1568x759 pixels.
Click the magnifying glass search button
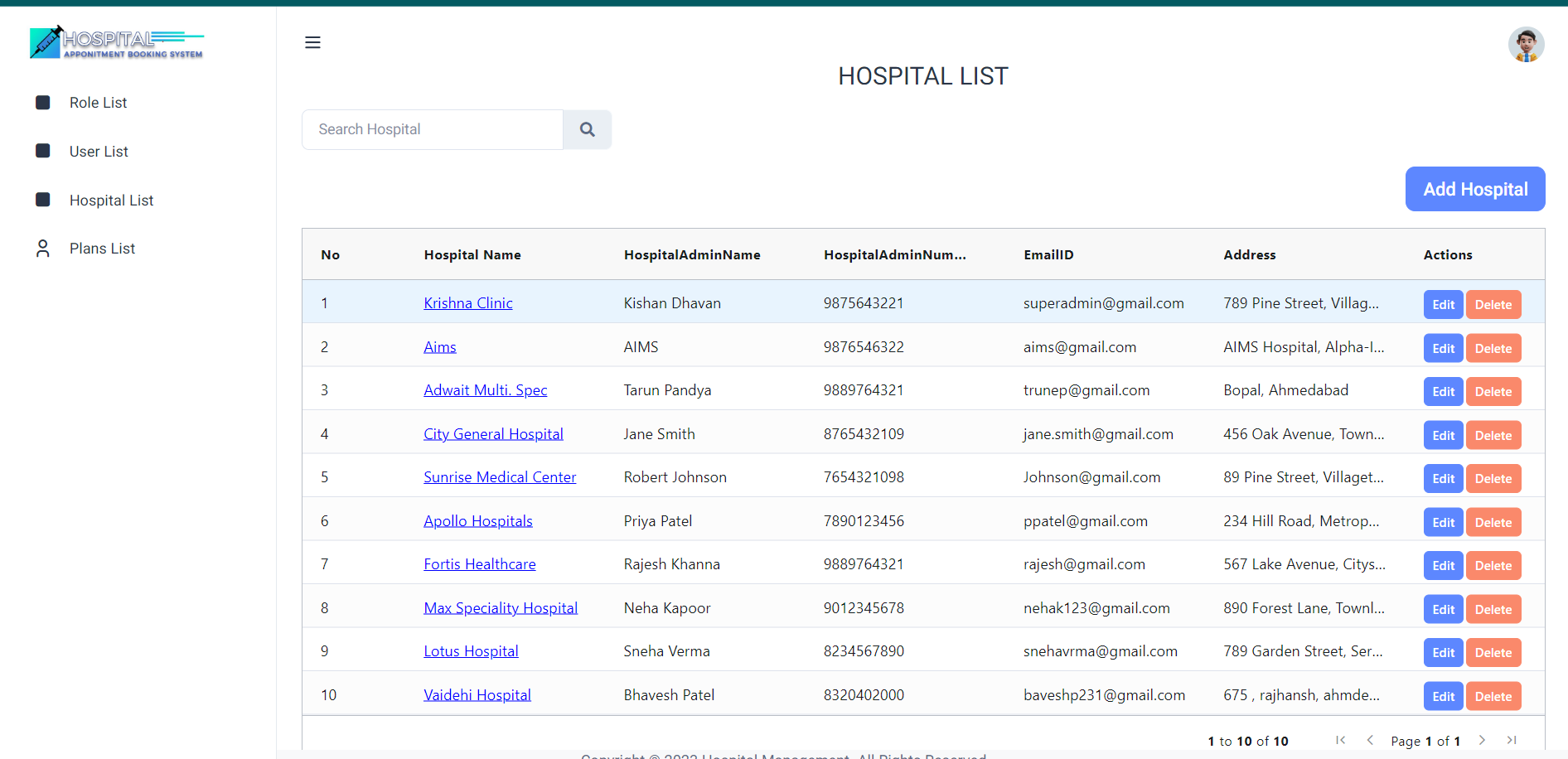[587, 129]
